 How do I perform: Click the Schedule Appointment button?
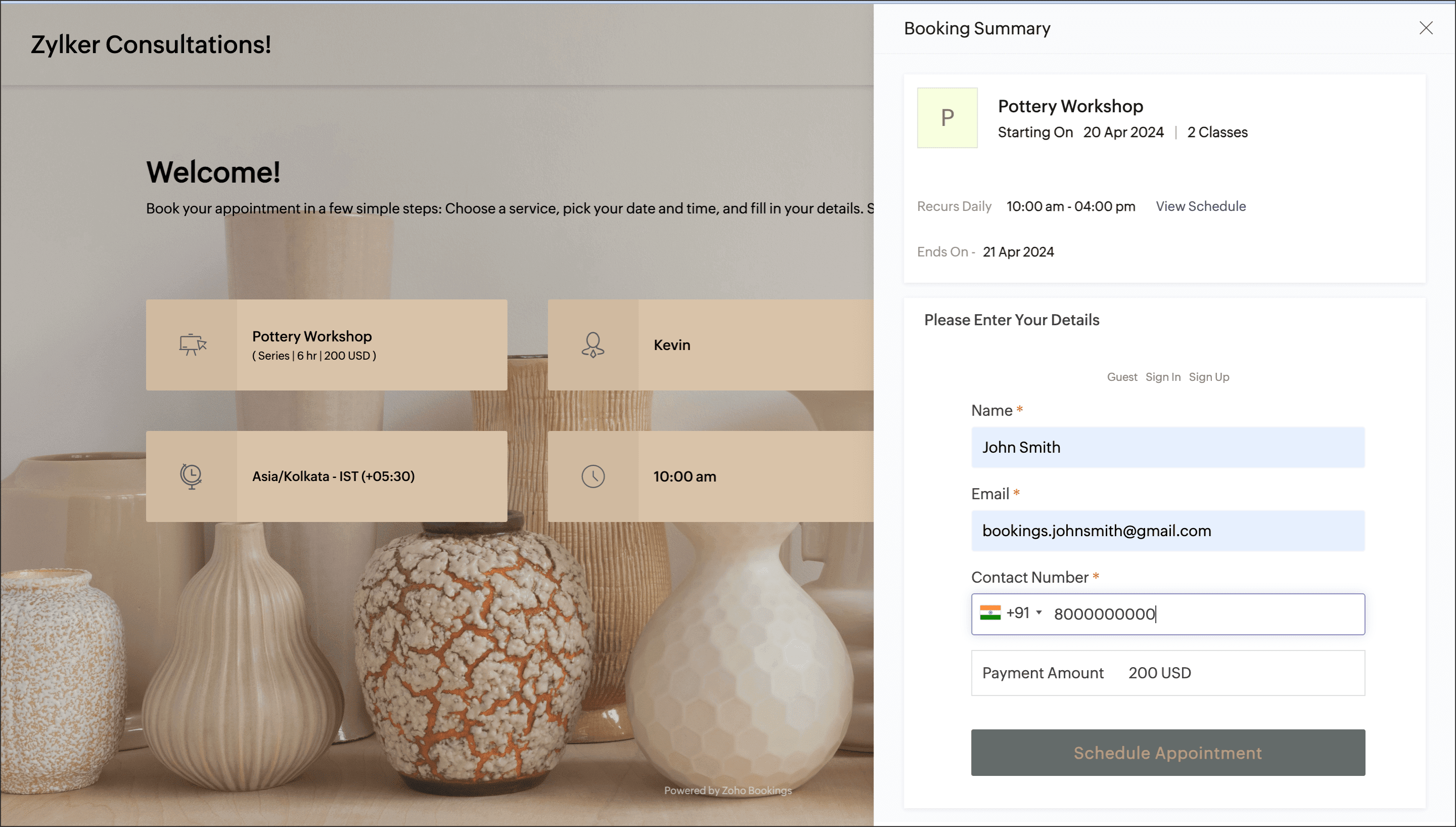[x=1168, y=753]
